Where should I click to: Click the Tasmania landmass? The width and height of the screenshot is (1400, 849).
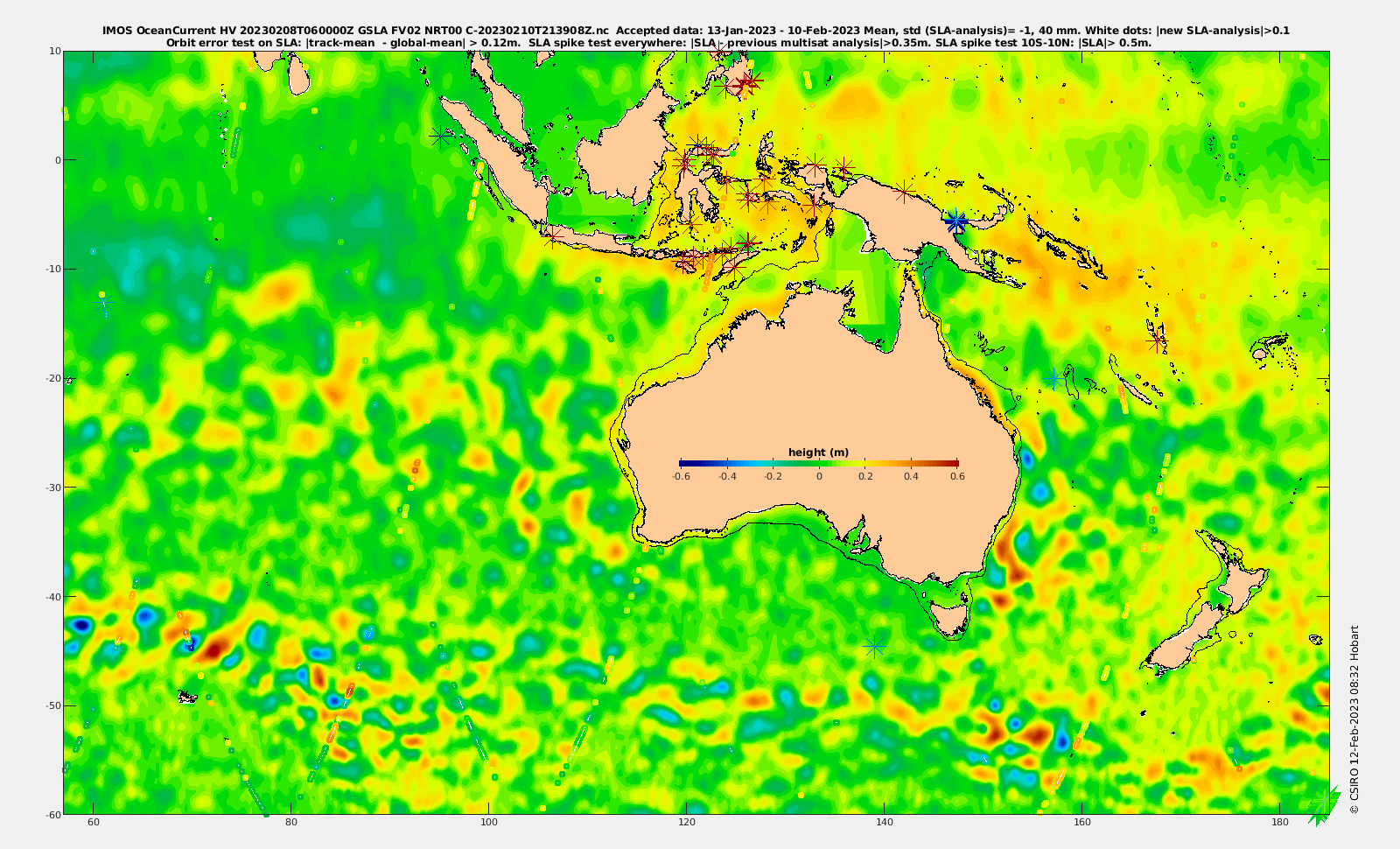[948, 617]
